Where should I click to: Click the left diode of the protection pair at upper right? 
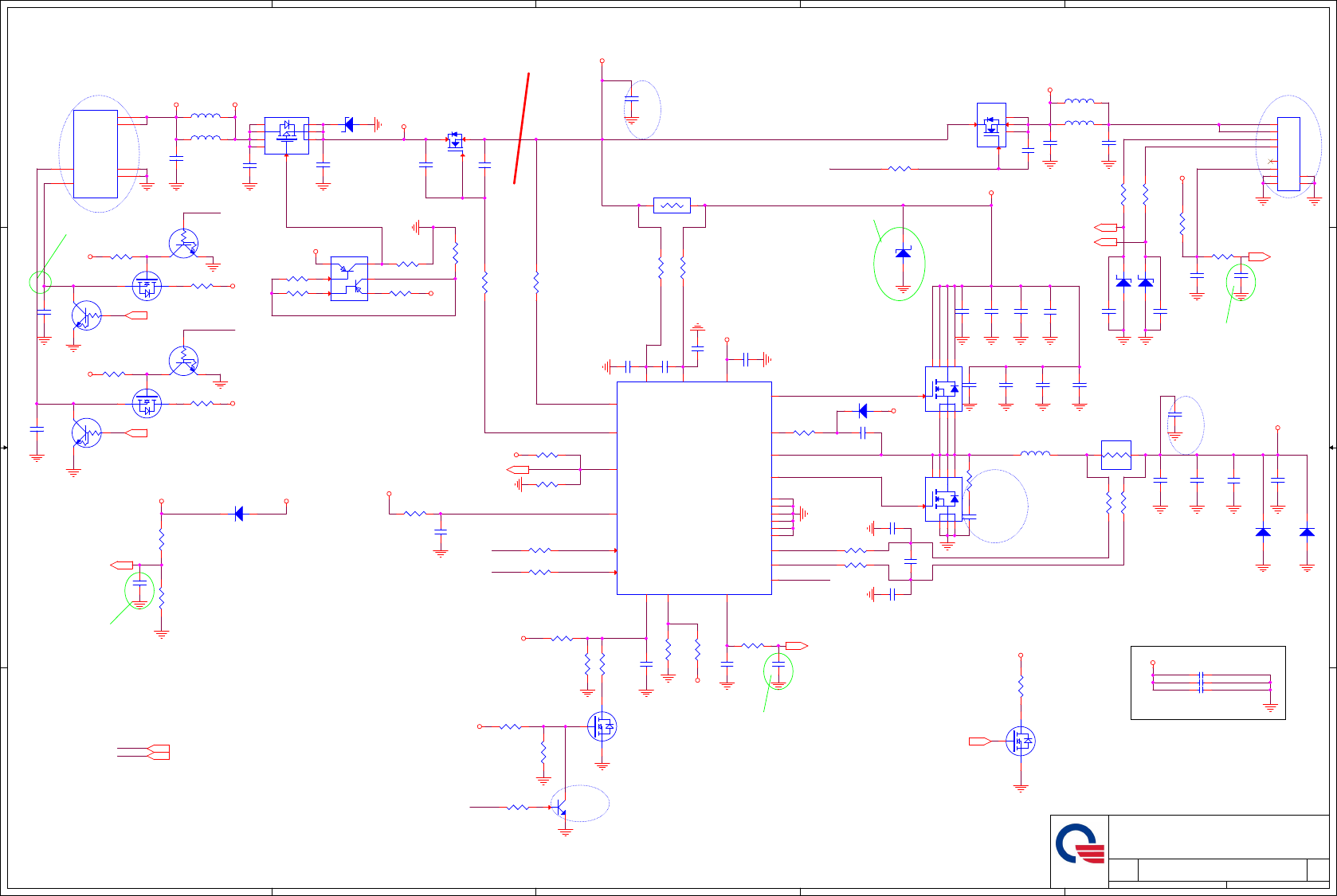click(x=1123, y=282)
